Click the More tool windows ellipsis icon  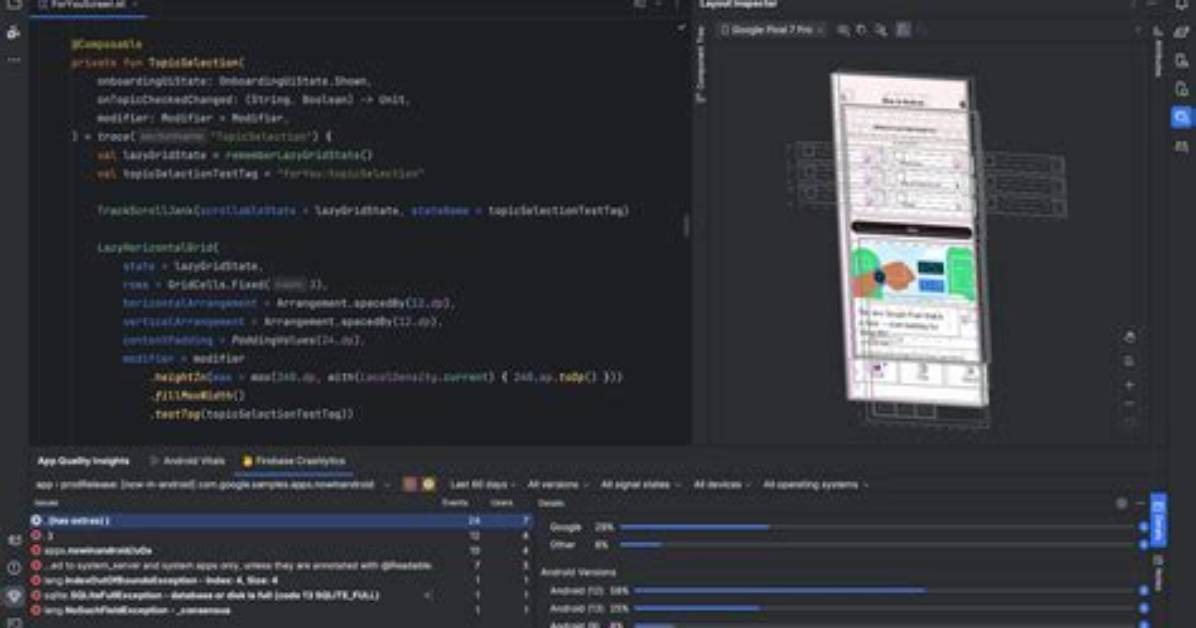click(14, 60)
